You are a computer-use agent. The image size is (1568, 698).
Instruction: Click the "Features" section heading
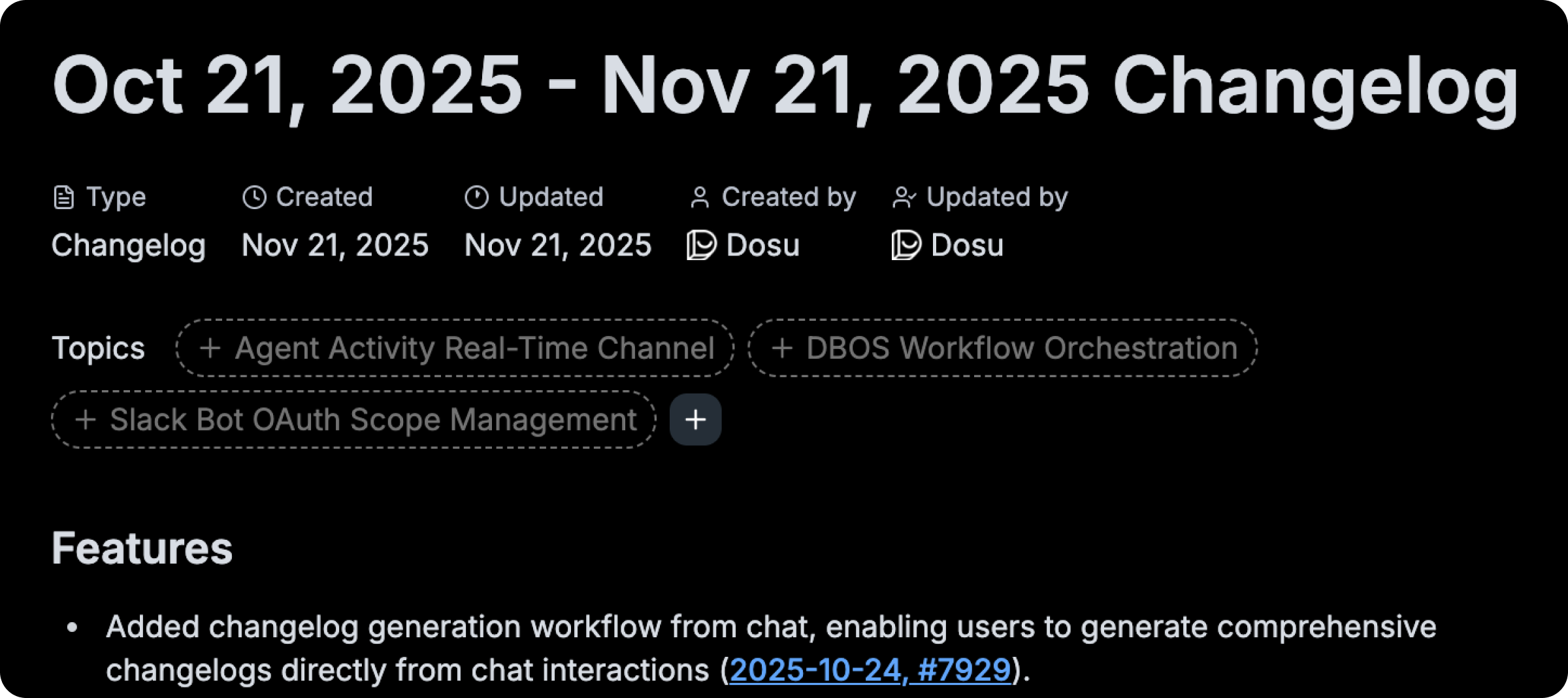pyautogui.click(x=142, y=549)
